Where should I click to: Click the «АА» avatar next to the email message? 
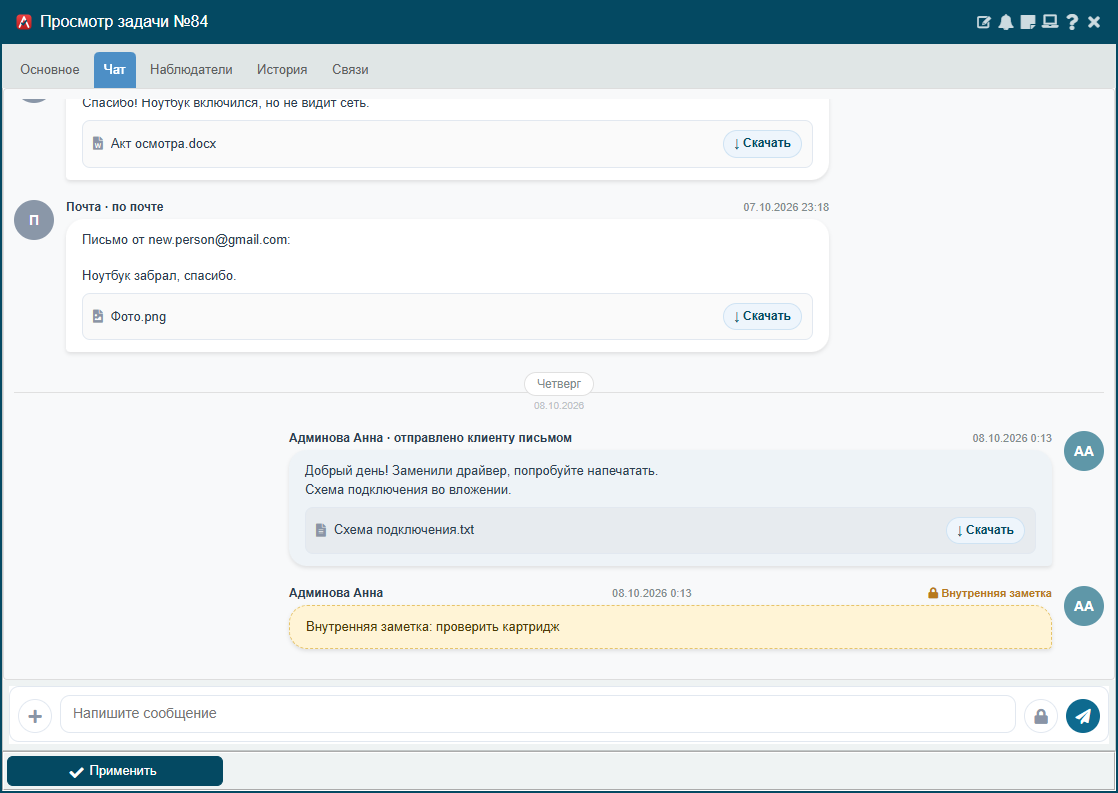tap(1084, 451)
